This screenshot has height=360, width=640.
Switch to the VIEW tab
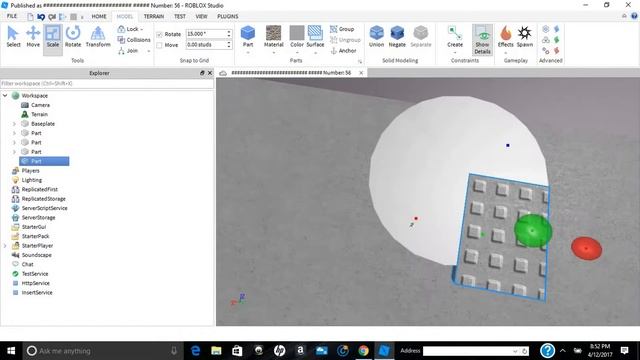tap(202, 16)
